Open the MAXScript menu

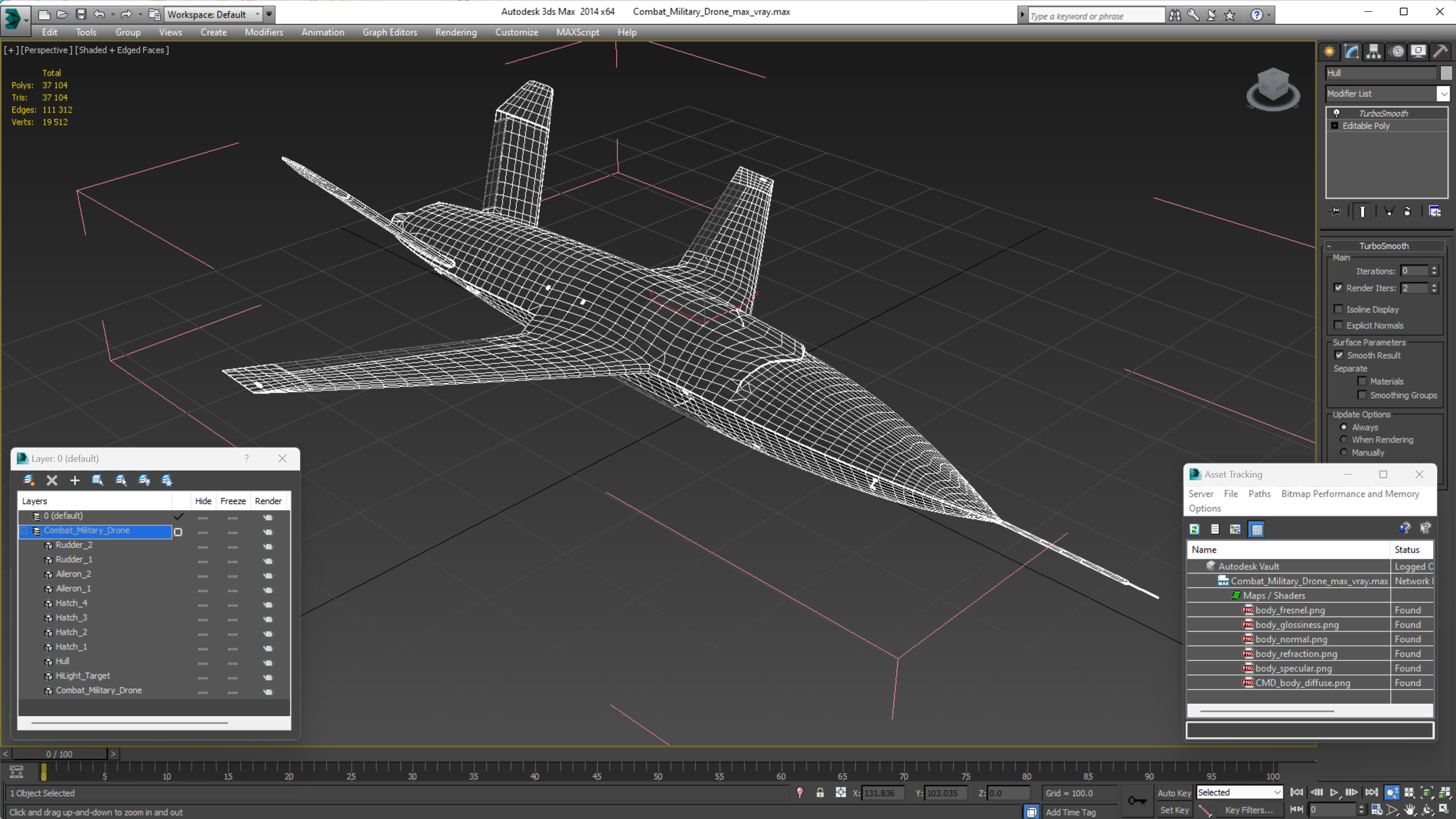[x=577, y=32]
